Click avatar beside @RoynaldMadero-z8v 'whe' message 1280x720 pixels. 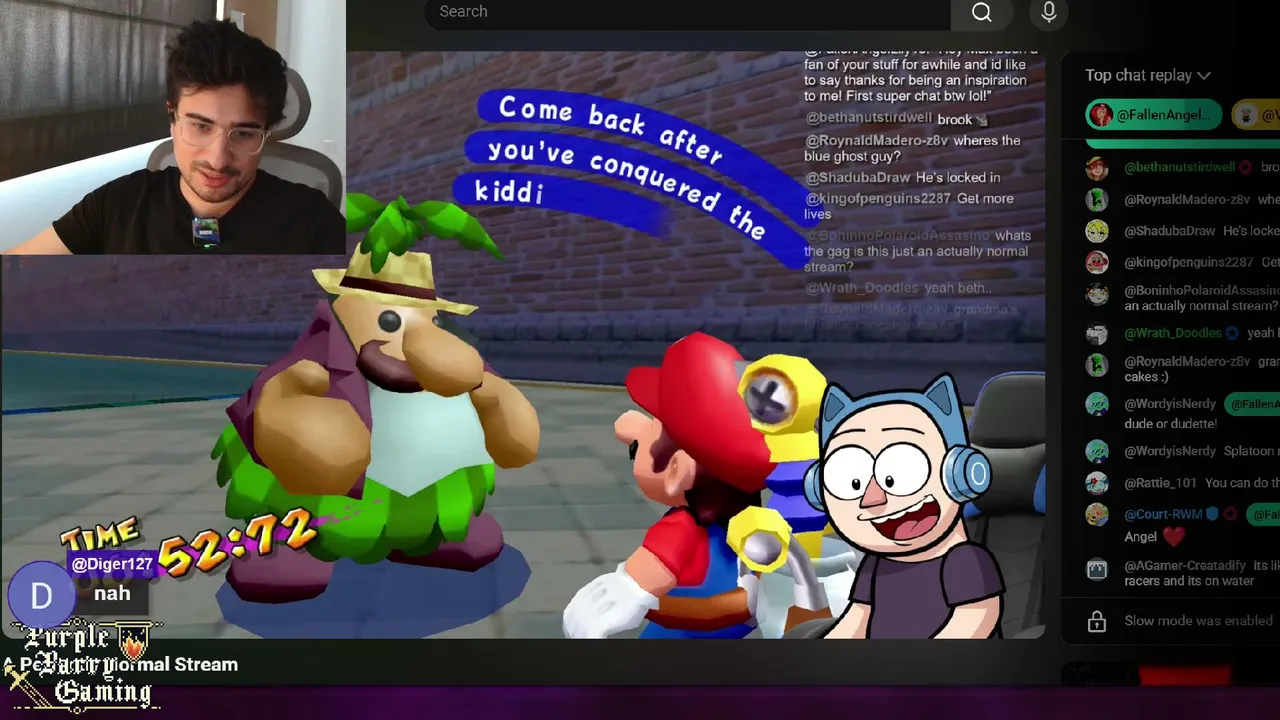1097,199
